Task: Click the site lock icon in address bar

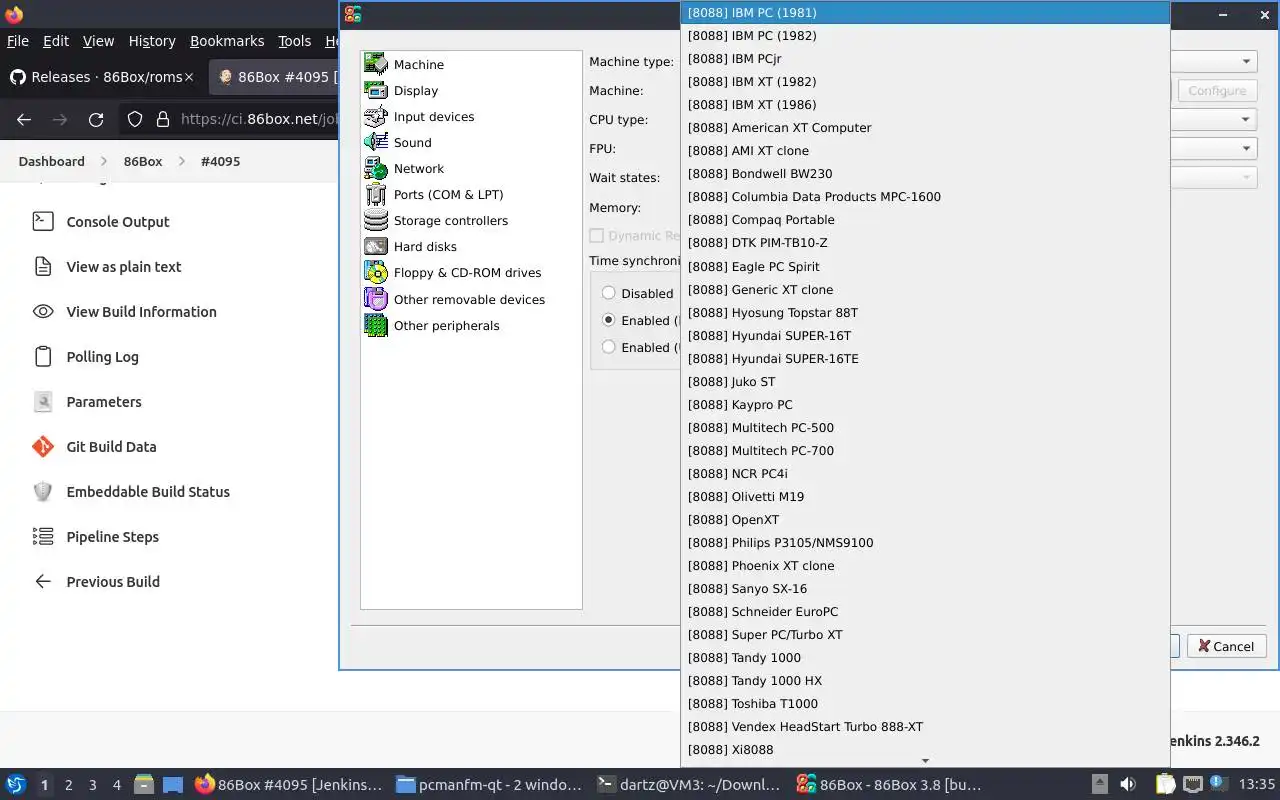Action: (x=163, y=119)
